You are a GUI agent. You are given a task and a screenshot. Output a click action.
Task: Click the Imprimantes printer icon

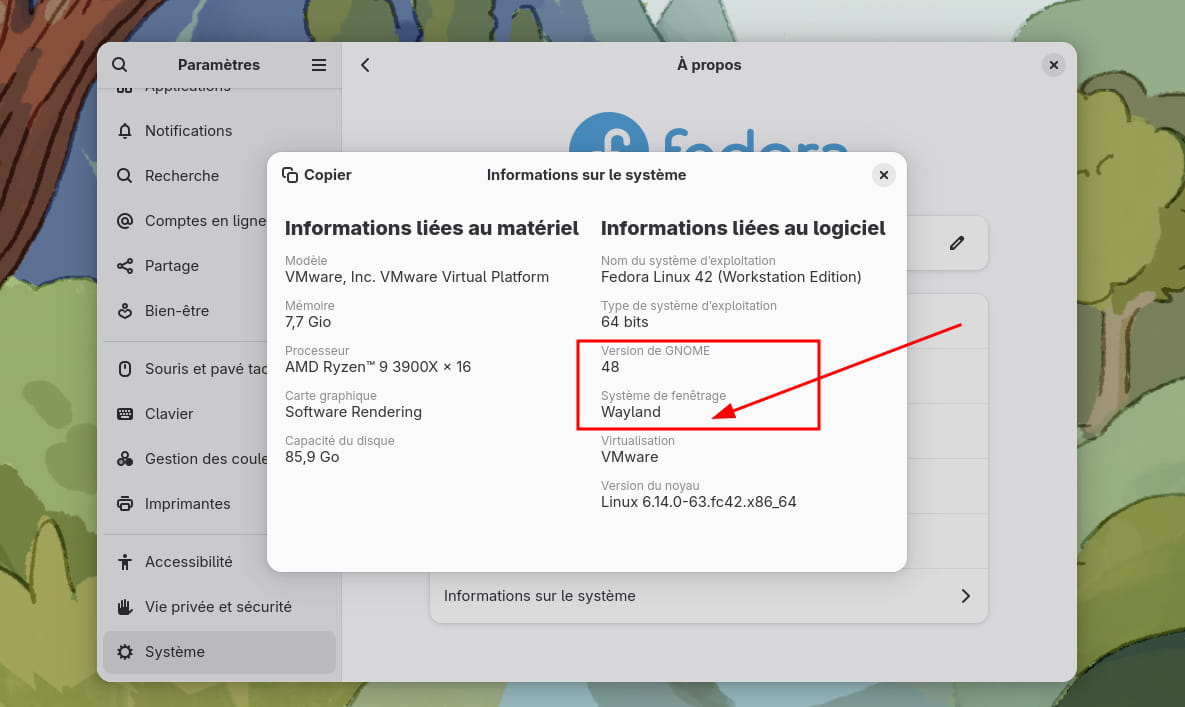[x=125, y=504]
